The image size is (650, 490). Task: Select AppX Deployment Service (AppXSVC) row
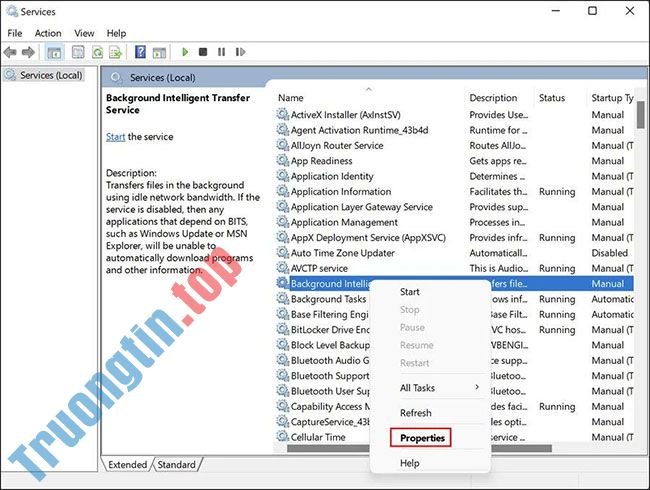coord(454,238)
